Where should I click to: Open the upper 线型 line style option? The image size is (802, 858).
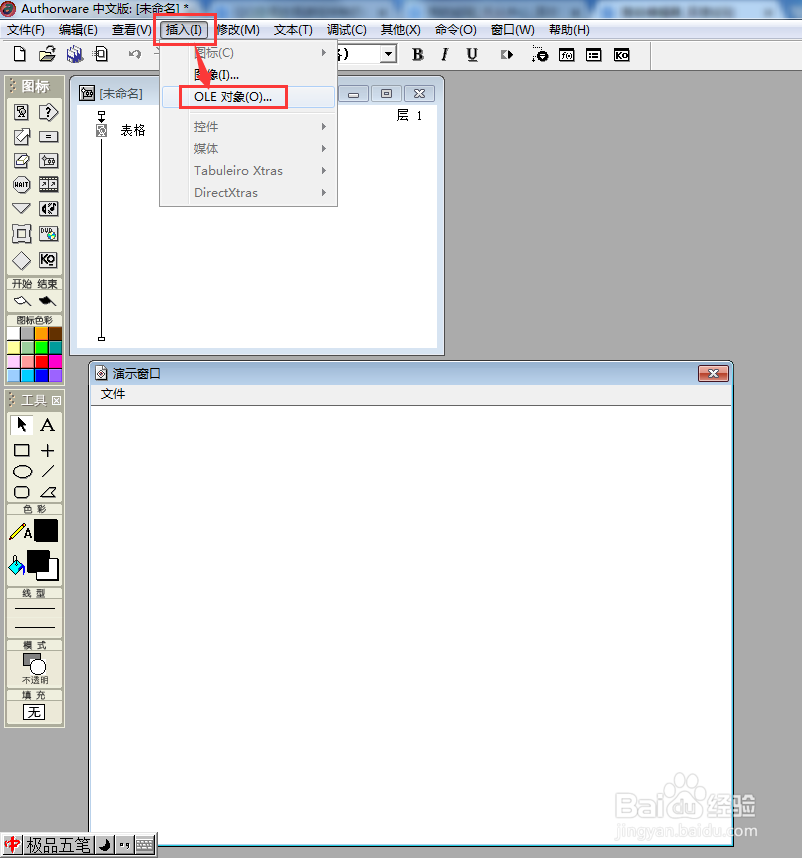pos(34,608)
